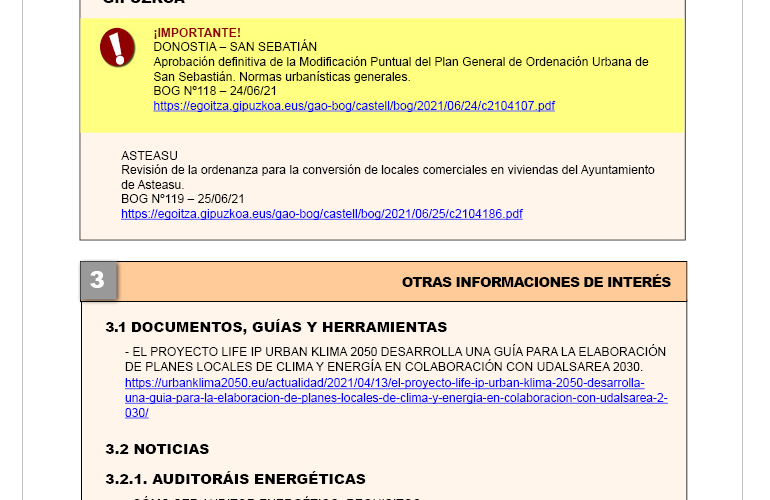Select the 'DONOSTIA – SAN SEBATIÁN' line
Screen dimensions: 770x500
click(235, 47)
